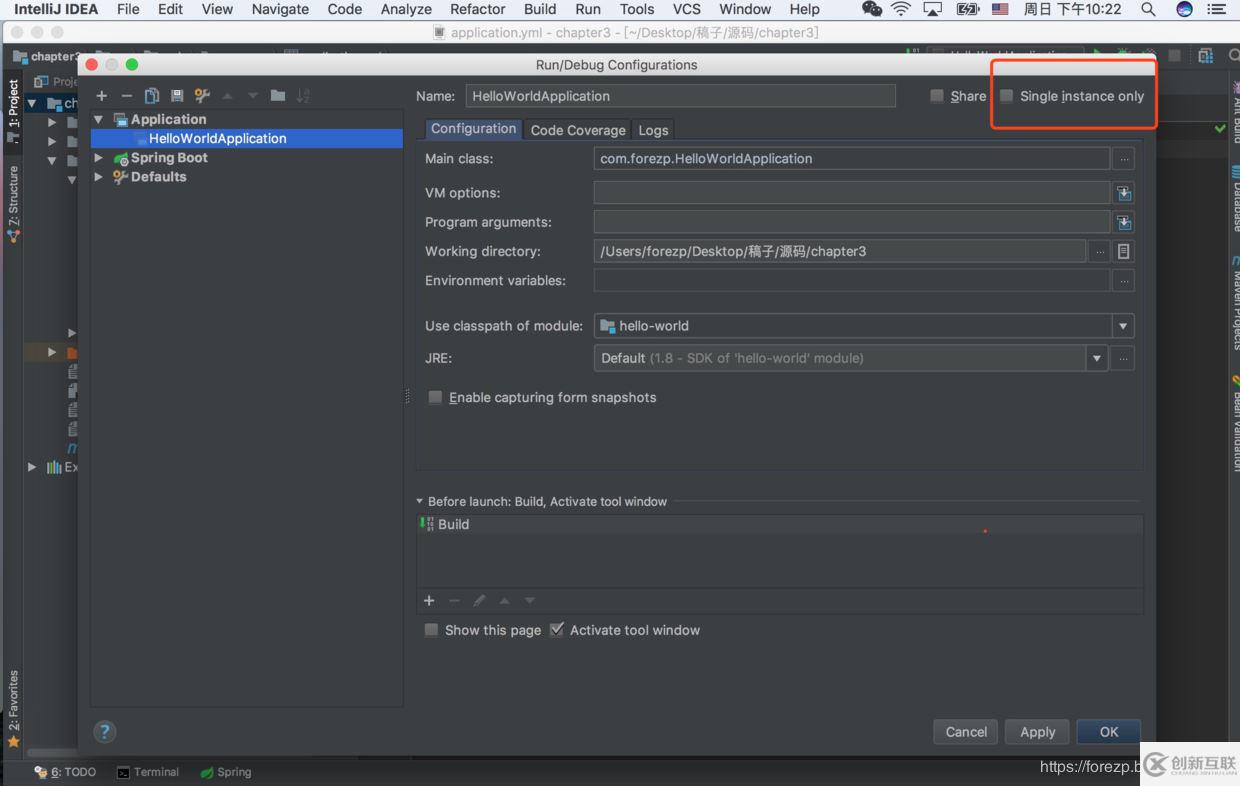Screen dimensions: 1240x786
Task: Click into the Name text field
Action: coord(680,96)
